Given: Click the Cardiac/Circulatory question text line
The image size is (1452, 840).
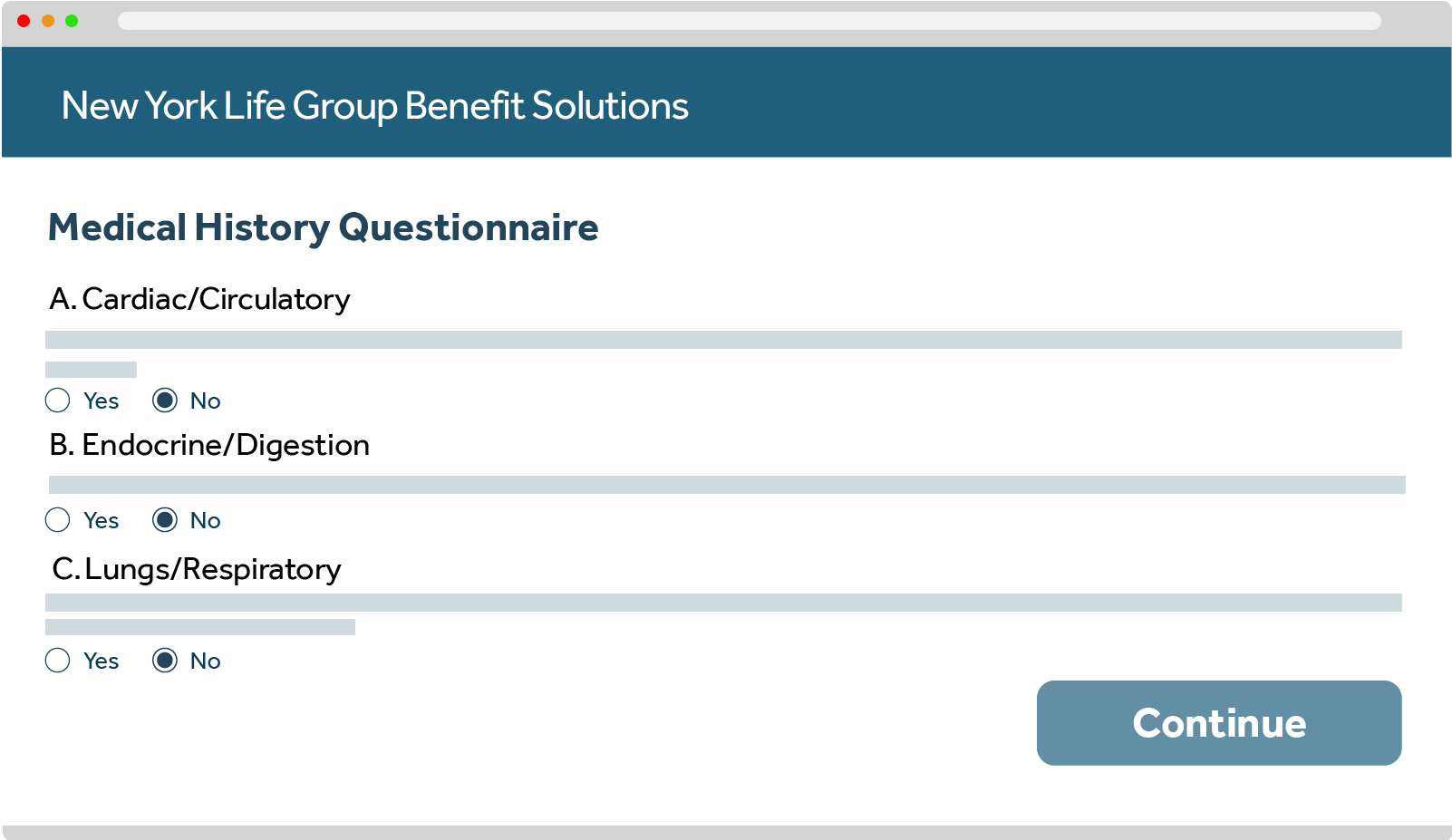Looking at the screenshot, I should point(723,340).
